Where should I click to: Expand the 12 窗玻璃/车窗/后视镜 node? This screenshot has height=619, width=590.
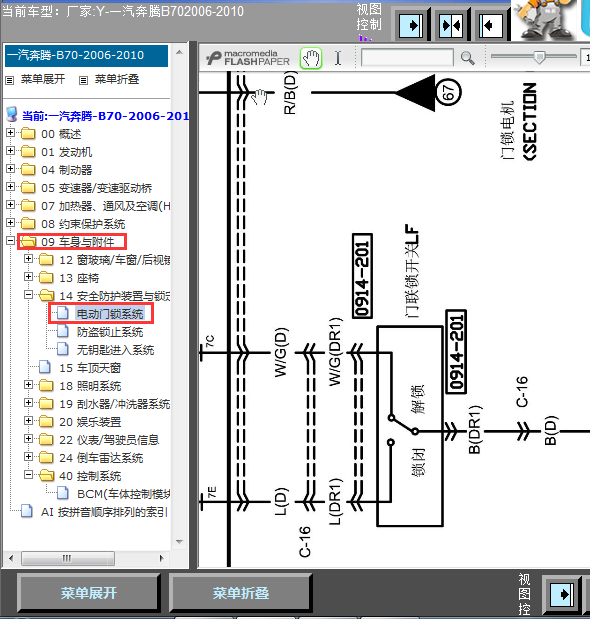pyautogui.click(x=28, y=259)
